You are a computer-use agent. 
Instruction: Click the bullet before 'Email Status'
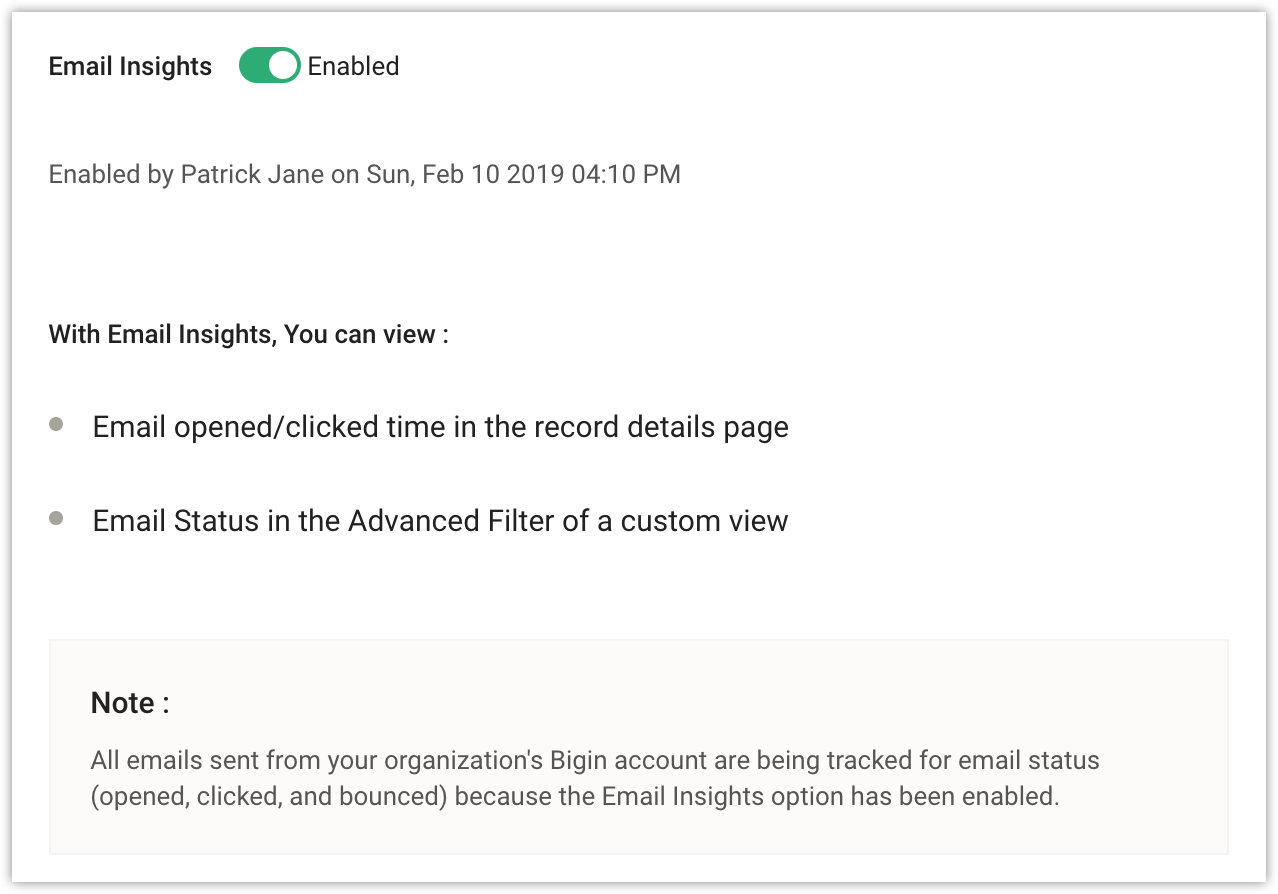(56, 519)
